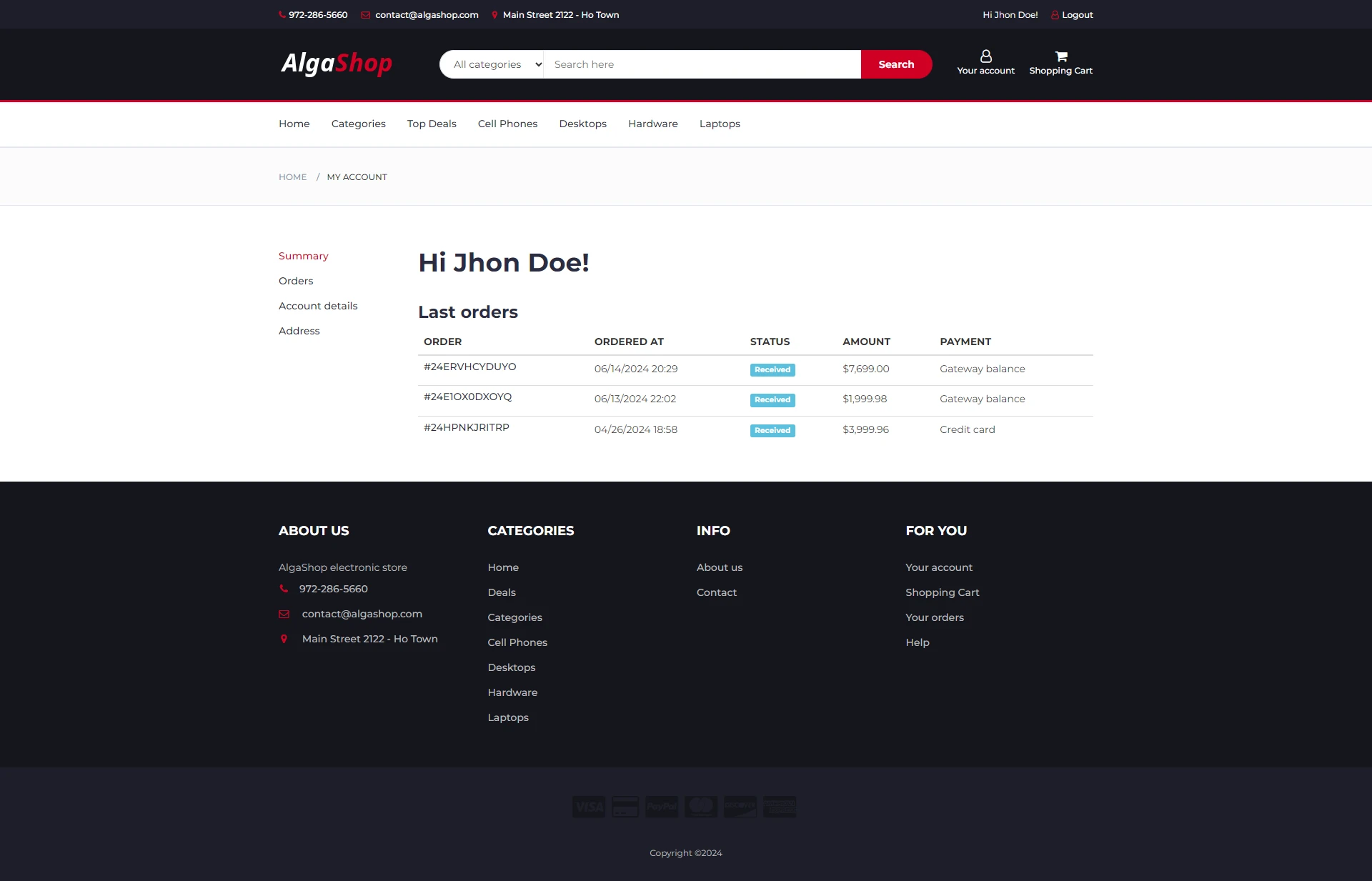The width and height of the screenshot is (1372, 881).
Task: Focus the Search here input field
Action: pos(702,64)
